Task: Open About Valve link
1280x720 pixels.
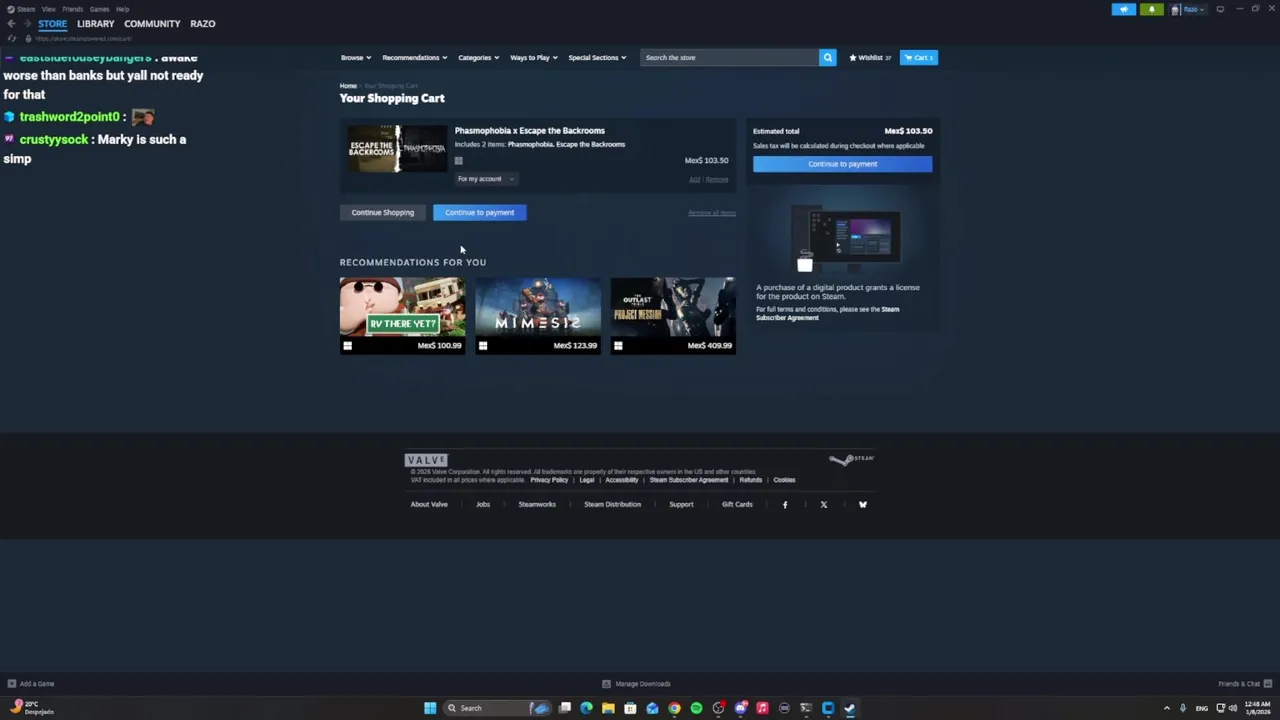Action: point(429,505)
